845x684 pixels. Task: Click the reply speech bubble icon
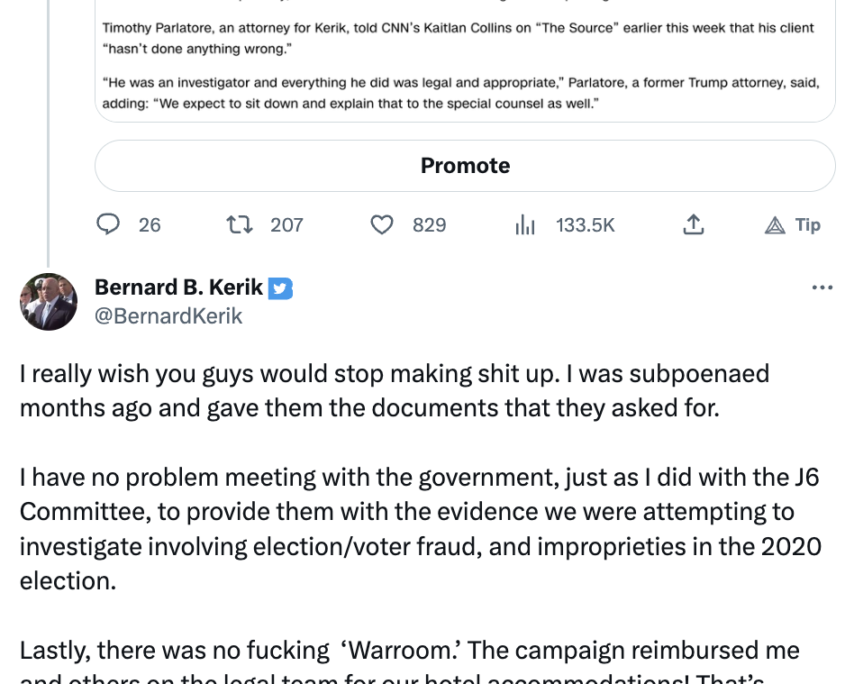pyautogui.click(x=108, y=224)
